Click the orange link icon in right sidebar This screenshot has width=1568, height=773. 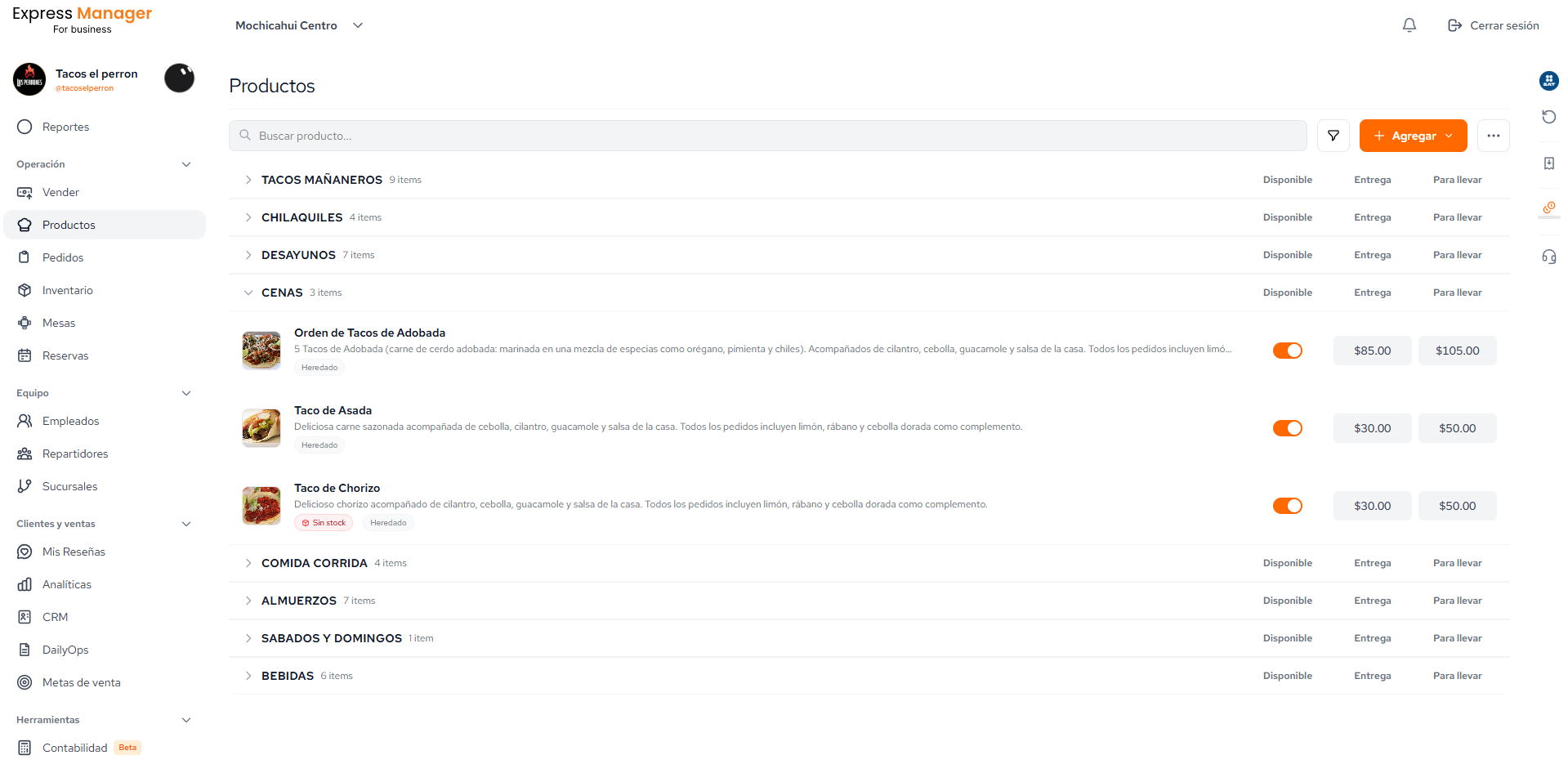(1548, 208)
